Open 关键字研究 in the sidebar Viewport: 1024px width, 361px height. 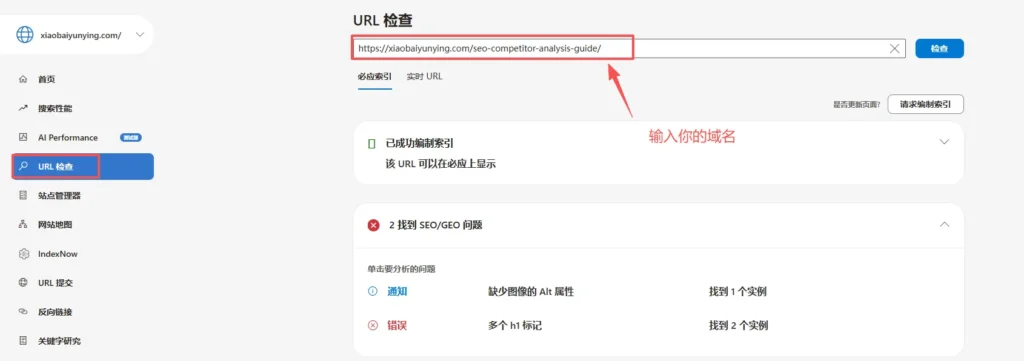coord(59,341)
